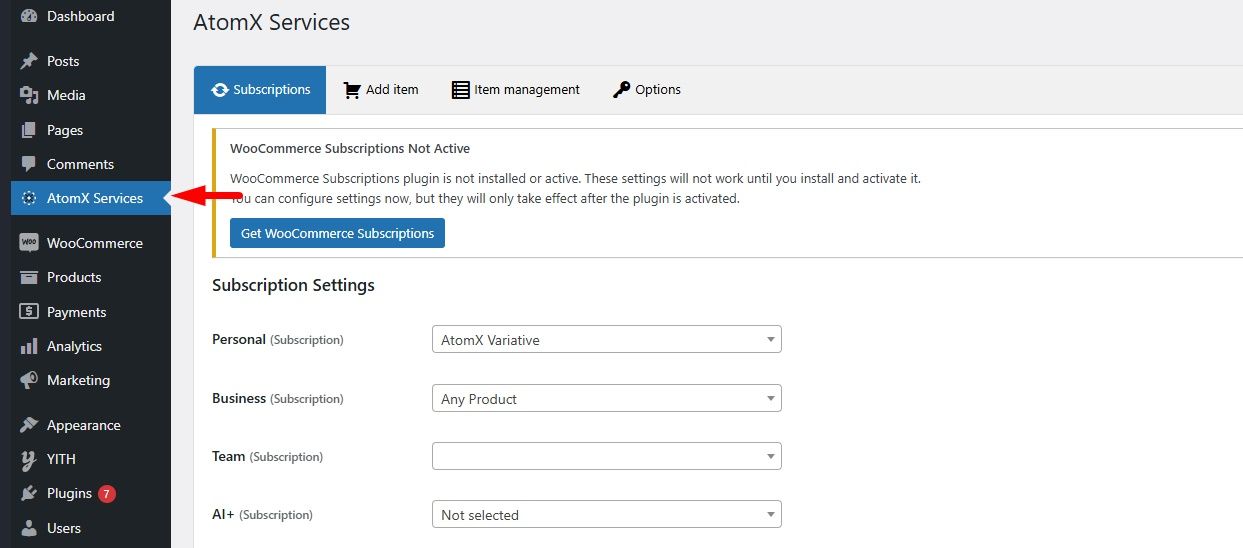Image resolution: width=1243 pixels, height=548 pixels.
Task: Open the empty Team subscription dropdown
Action: click(x=607, y=456)
